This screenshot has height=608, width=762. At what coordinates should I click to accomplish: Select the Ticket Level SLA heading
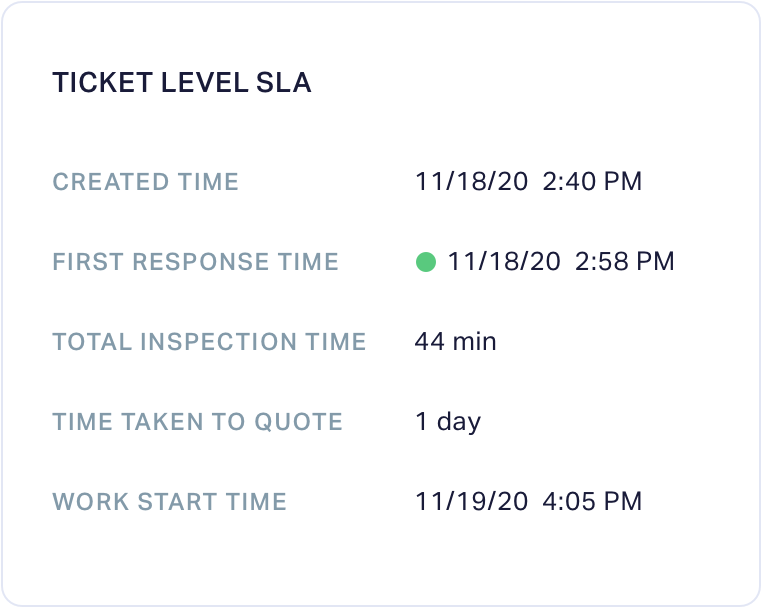pos(182,82)
